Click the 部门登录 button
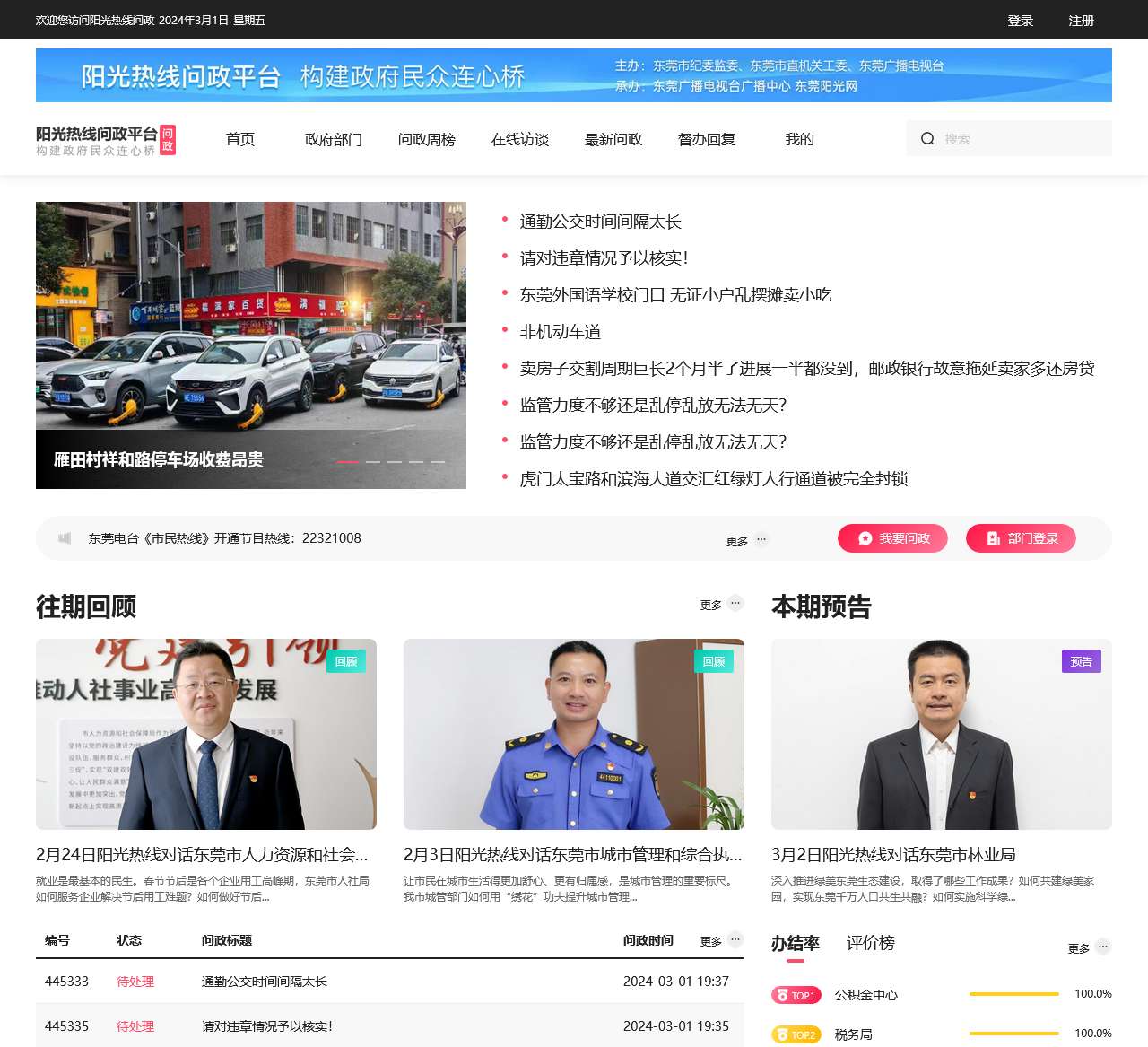1148x1047 pixels. tap(1021, 538)
